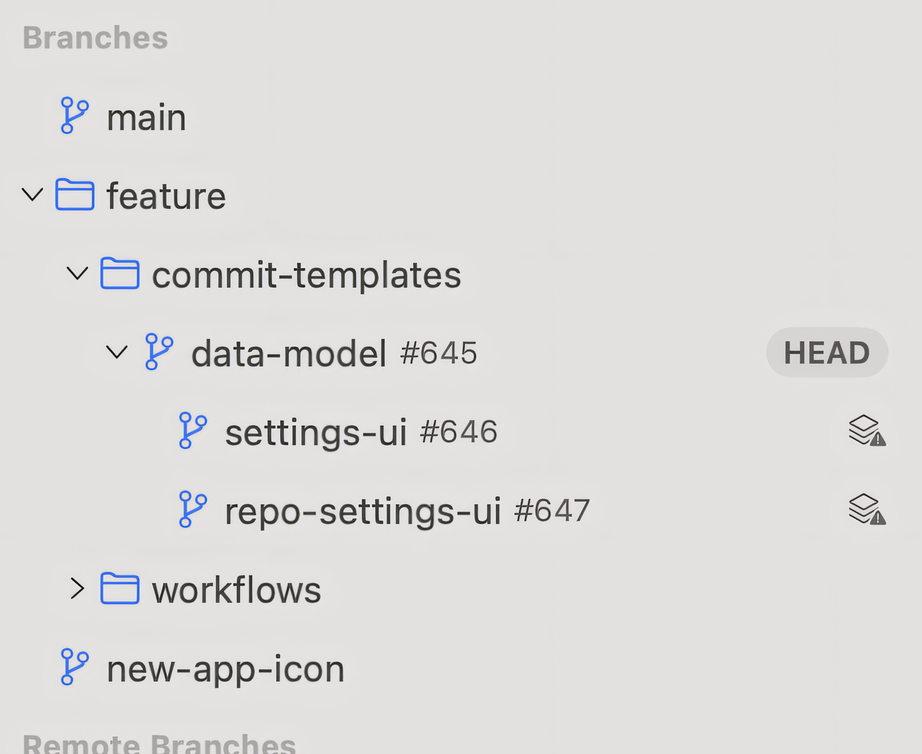The height and width of the screenshot is (754, 922).
Task: Open pull request #647 on repo-settings-ui
Action: point(552,511)
